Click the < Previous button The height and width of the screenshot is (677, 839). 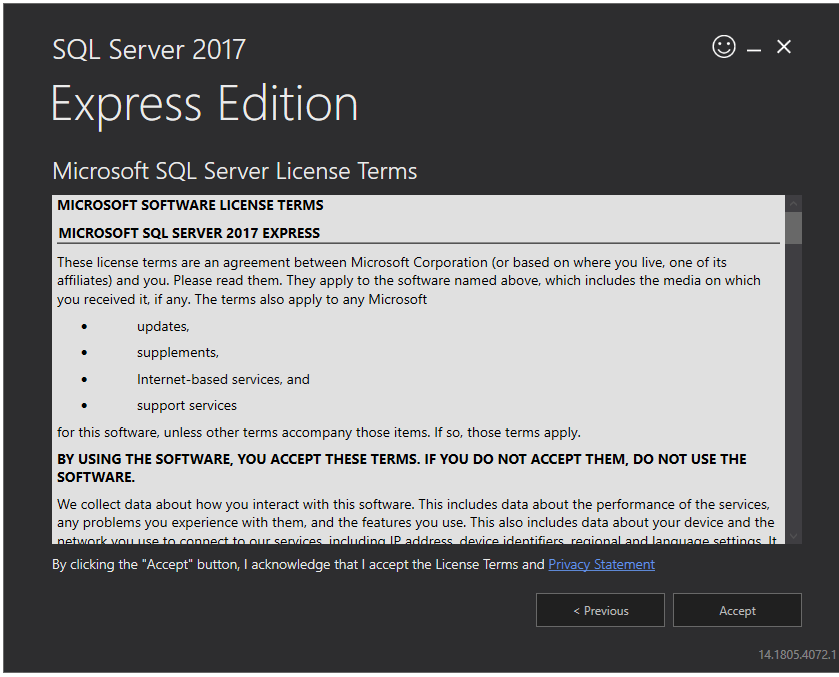pos(600,610)
